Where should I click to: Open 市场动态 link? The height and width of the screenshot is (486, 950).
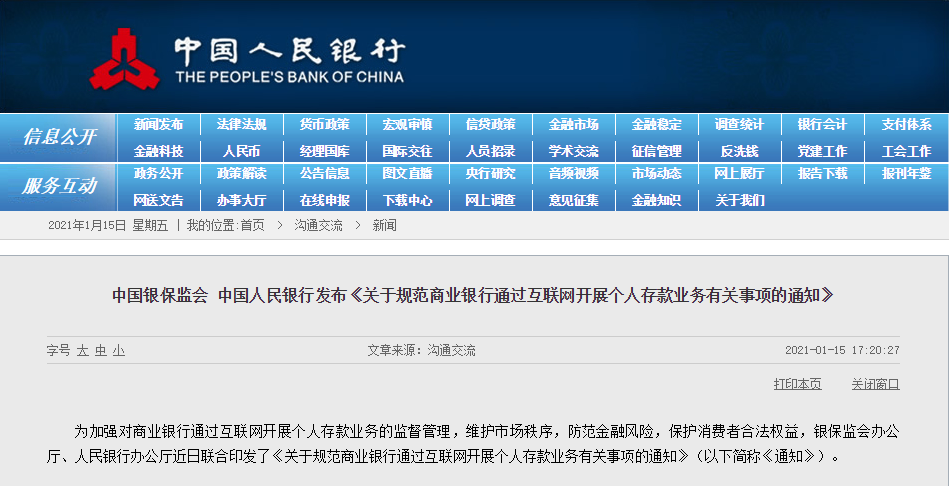tap(656, 173)
